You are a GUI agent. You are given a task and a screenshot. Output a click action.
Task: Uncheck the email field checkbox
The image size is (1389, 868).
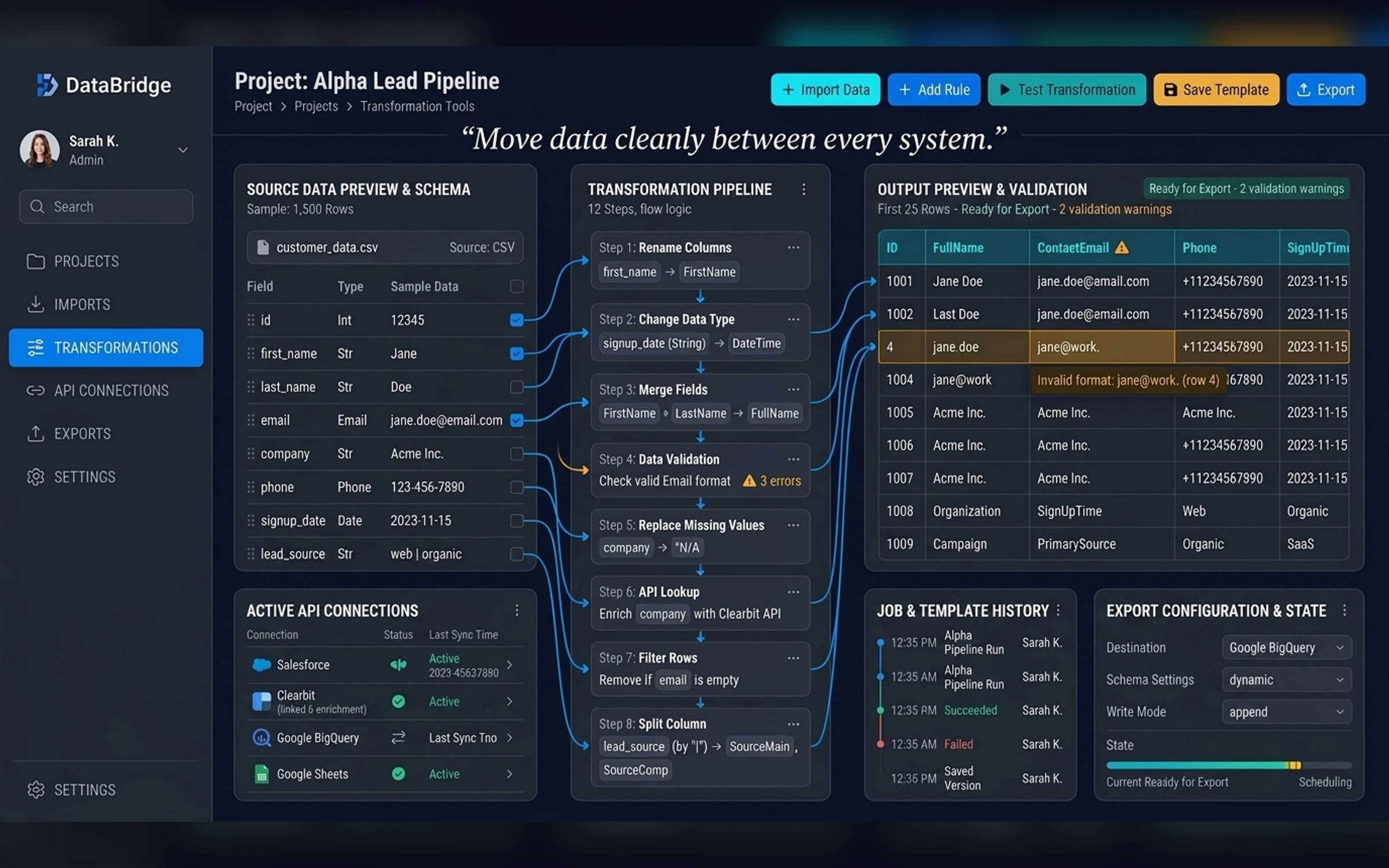tap(517, 421)
